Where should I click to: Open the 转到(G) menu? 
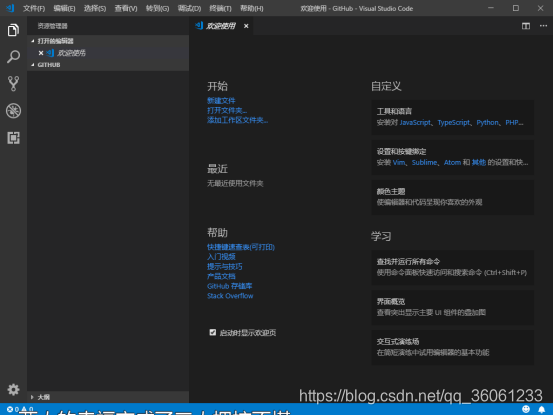point(157,8)
